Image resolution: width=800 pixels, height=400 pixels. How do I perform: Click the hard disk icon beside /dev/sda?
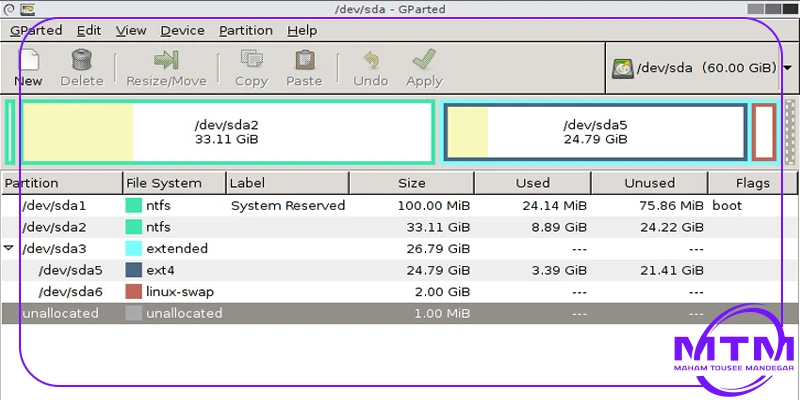623,68
